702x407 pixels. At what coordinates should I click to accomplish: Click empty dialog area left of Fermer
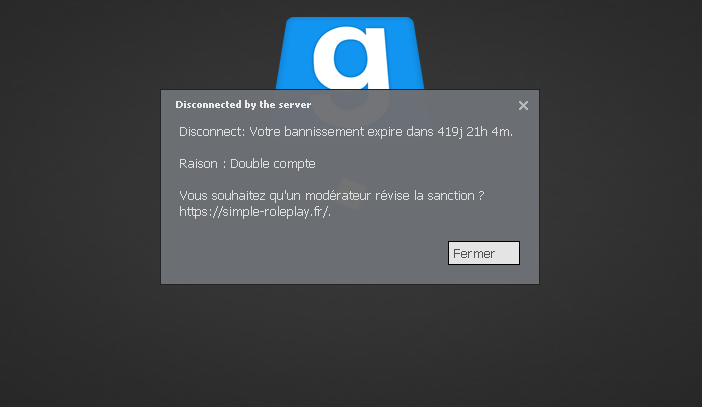304,253
